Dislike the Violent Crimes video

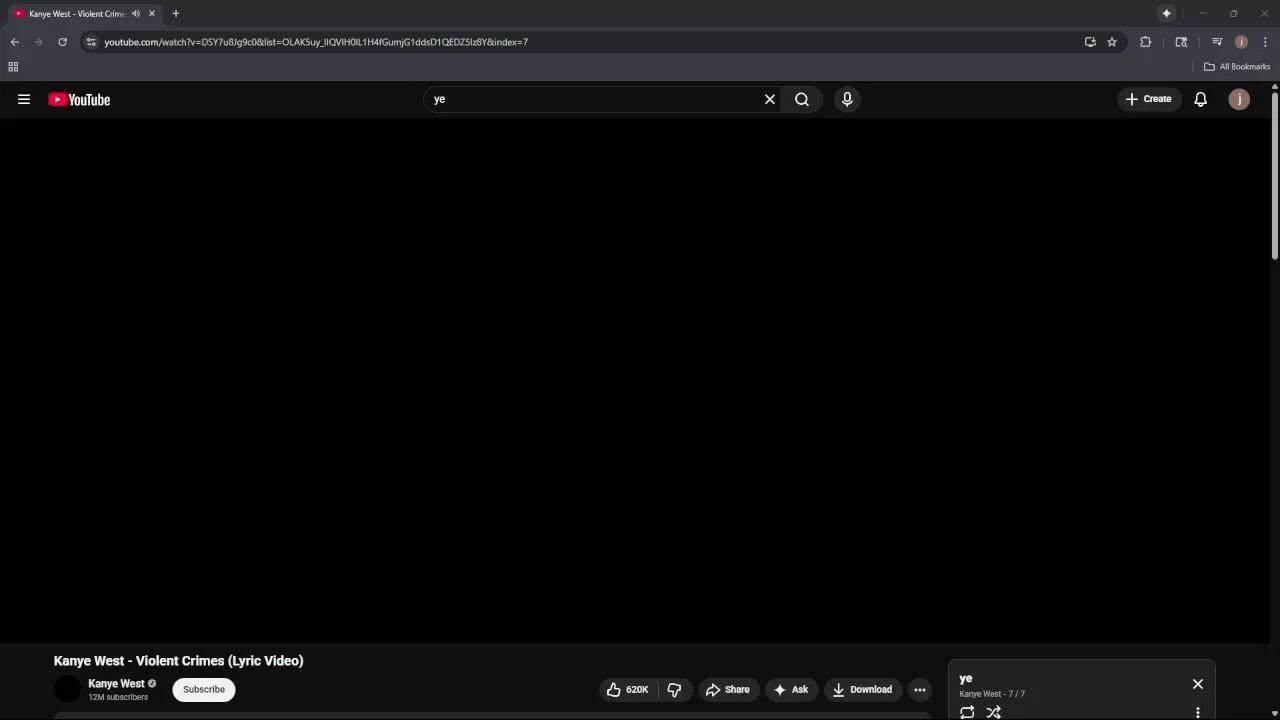(674, 689)
